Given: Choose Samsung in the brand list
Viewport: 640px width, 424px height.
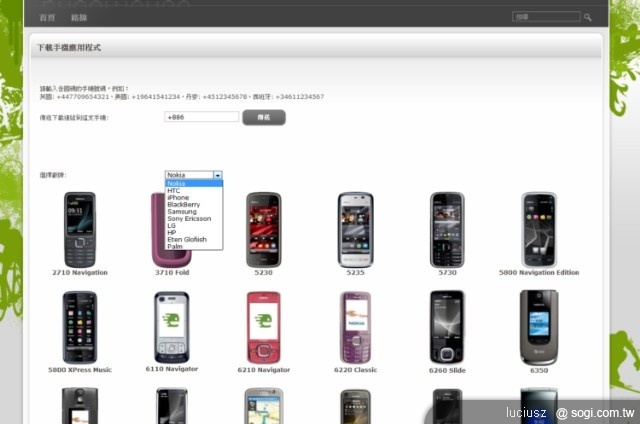Looking at the screenshot, I should point(194,211).
